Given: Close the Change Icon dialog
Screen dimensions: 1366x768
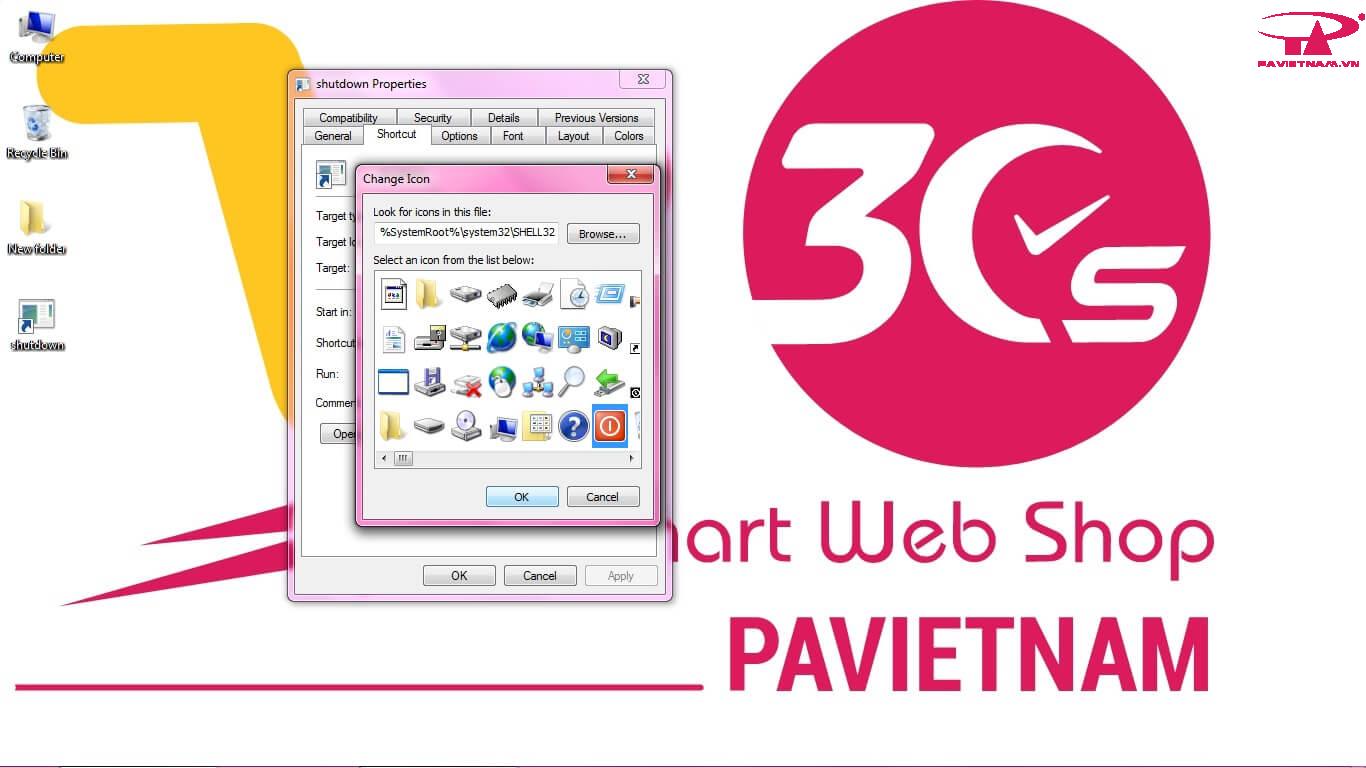Looking at the screenshot, I should [x=631, y=175].
